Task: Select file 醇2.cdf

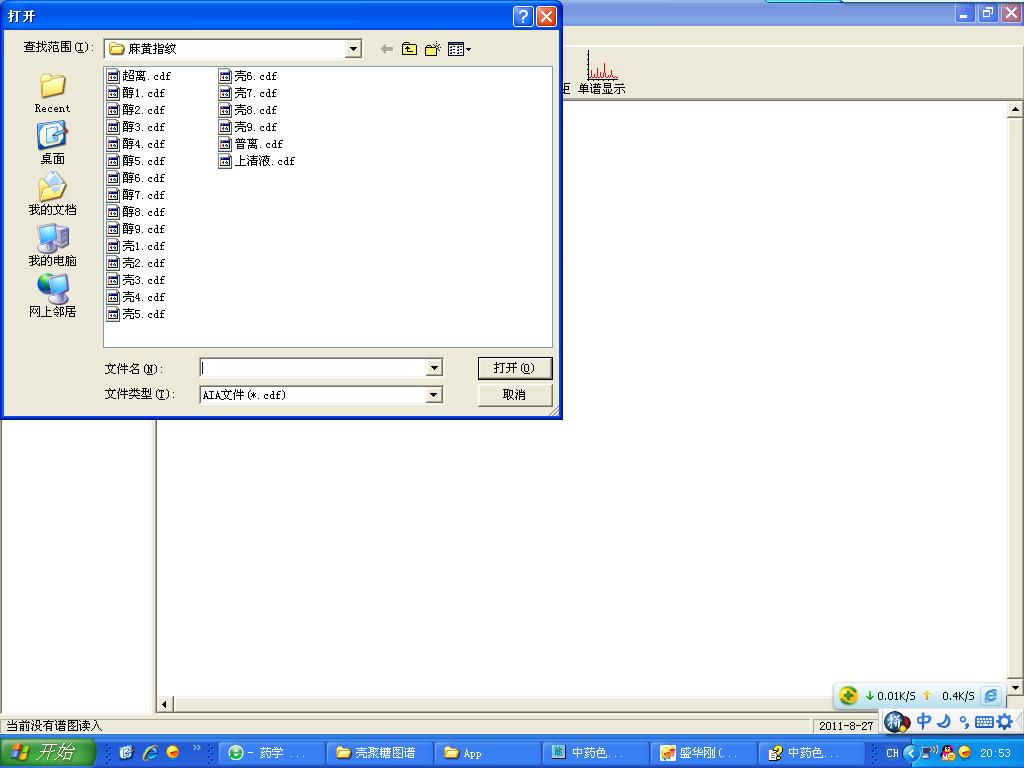Action: click(x=136, y=110)
